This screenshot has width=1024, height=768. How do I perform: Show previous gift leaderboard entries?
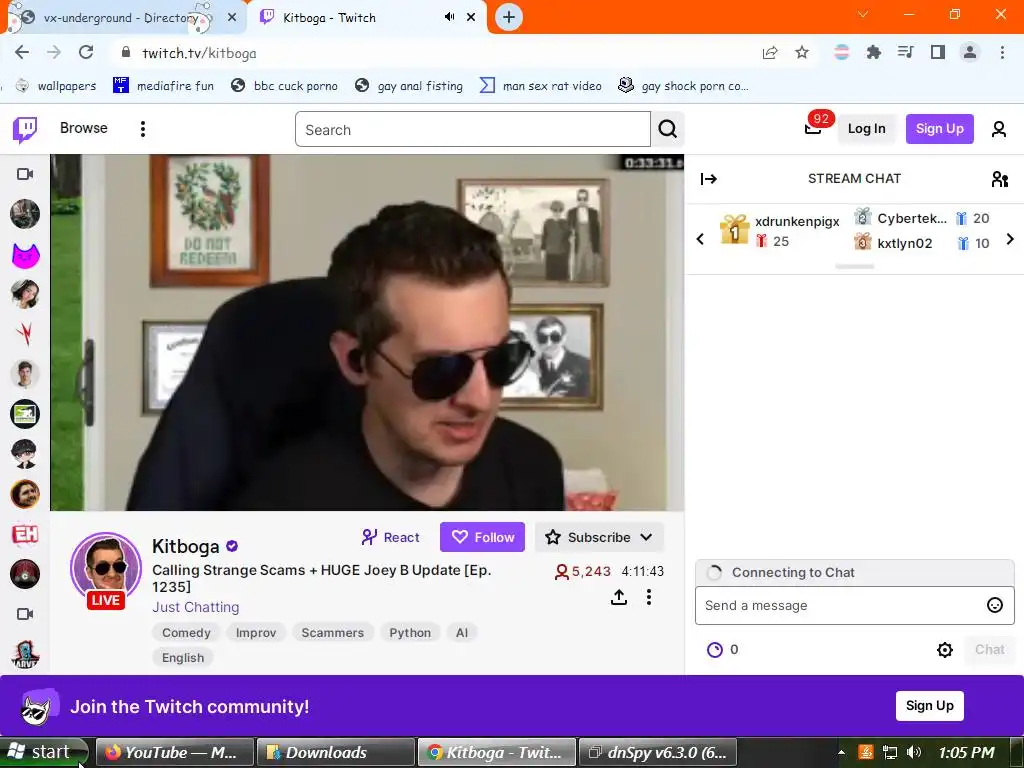point(700,239)
